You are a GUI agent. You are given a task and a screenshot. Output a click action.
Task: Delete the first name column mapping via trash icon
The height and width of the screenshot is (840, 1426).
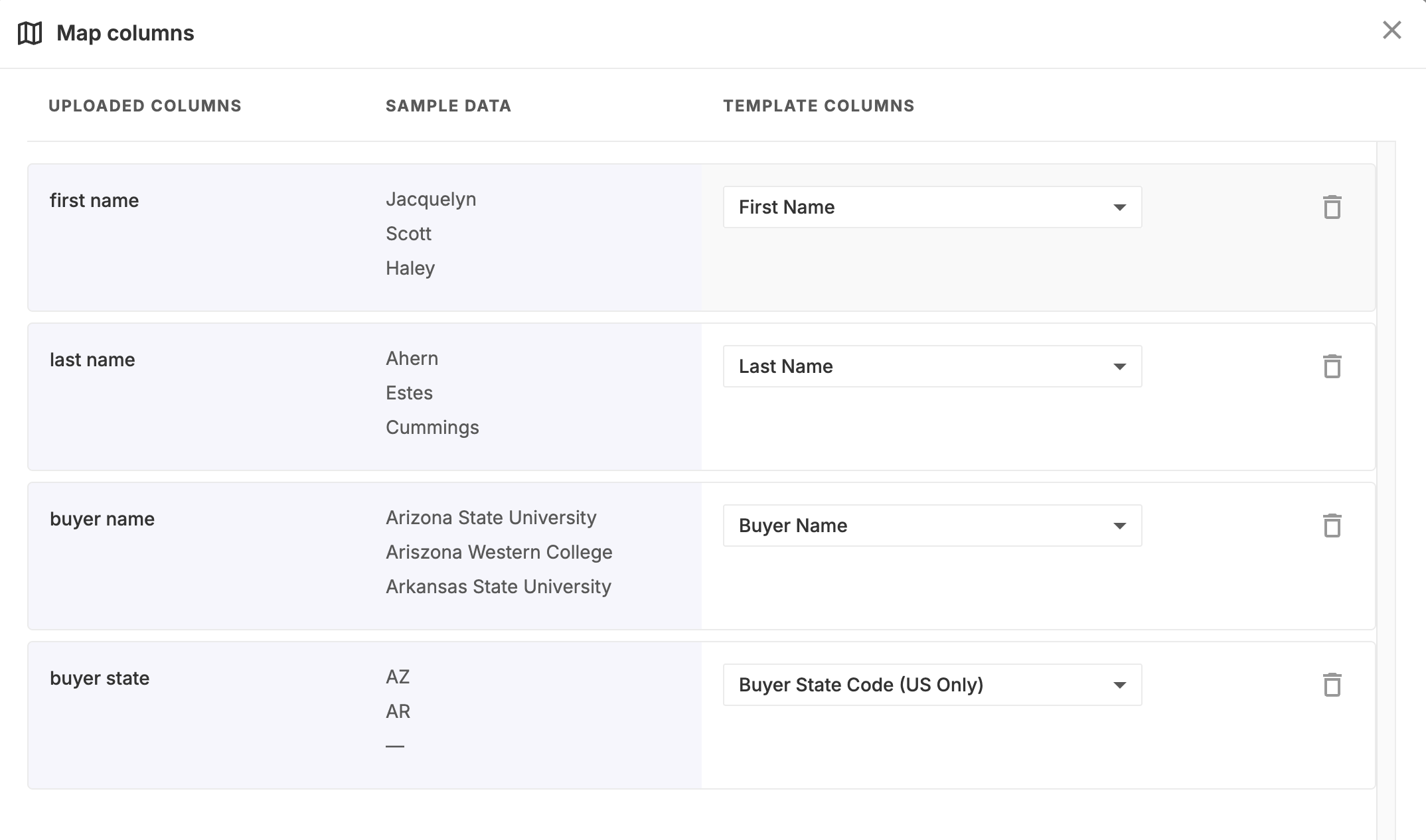tap(1333, 207)
